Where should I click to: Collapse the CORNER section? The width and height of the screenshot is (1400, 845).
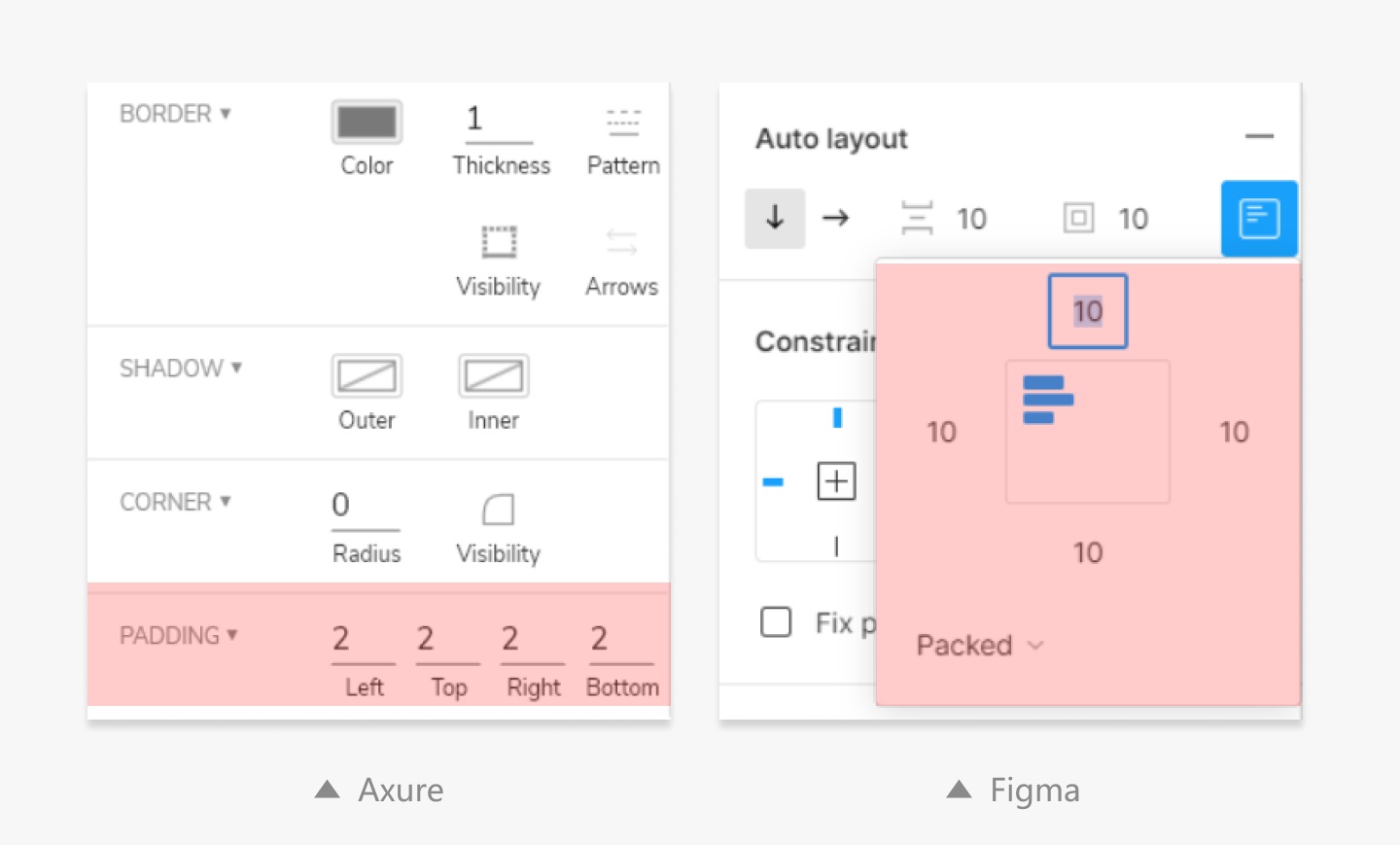click(176, 503)
